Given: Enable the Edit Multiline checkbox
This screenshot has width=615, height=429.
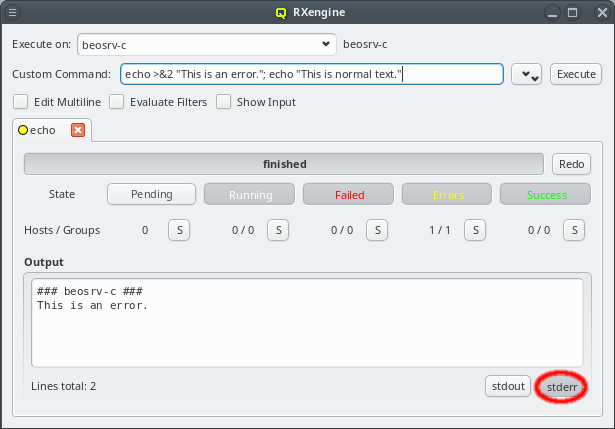Looking at the screenshot, I should (20, 101).
